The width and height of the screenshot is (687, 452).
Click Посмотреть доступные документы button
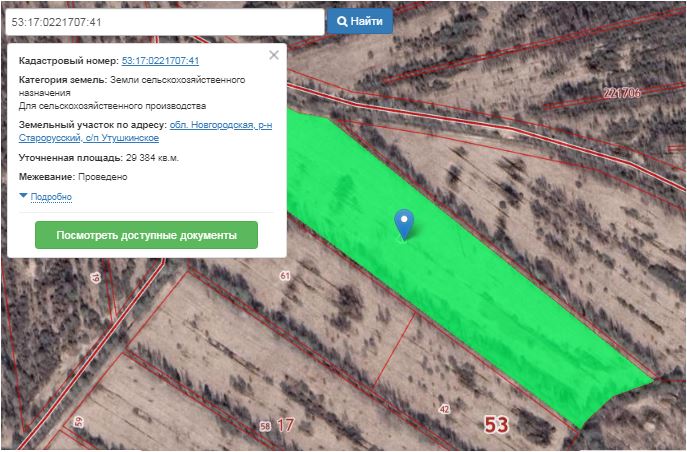146,235
